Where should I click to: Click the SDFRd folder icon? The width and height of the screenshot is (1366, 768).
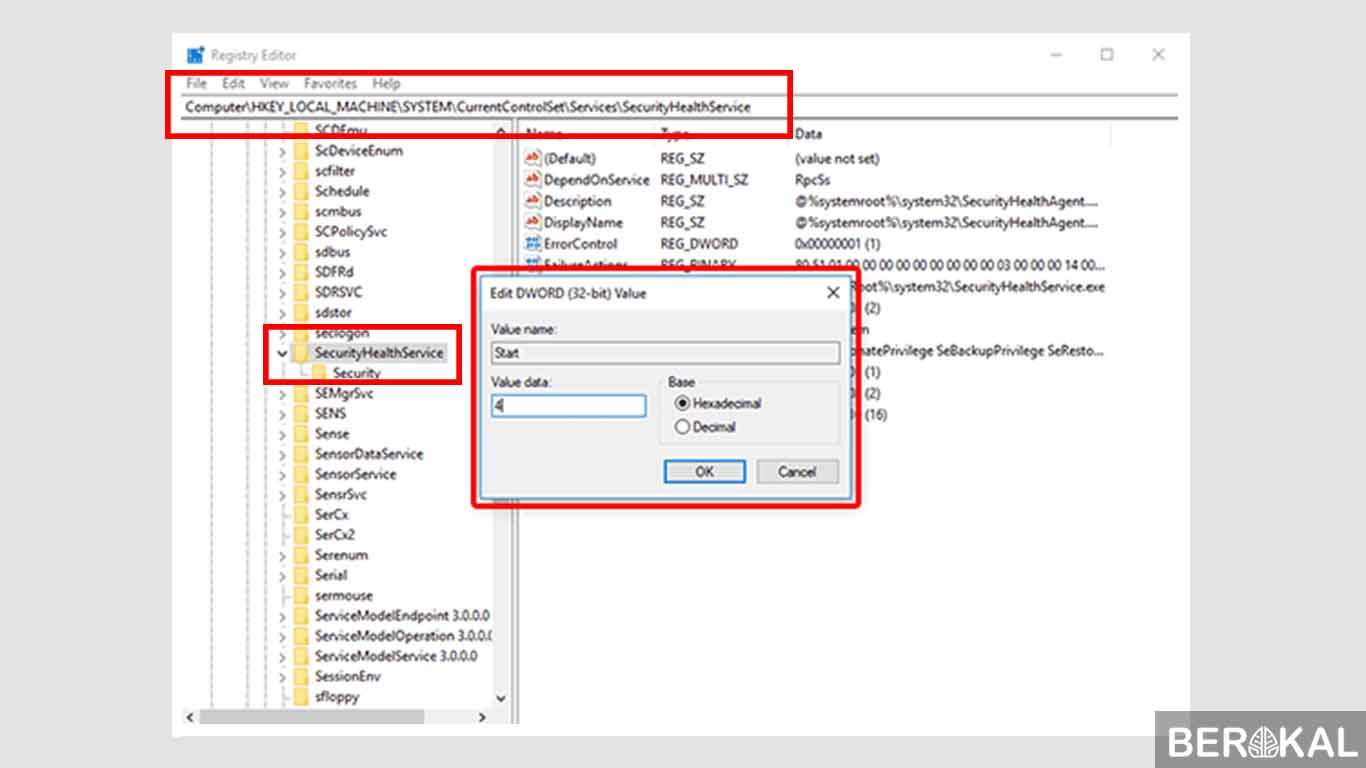point(301,272)
